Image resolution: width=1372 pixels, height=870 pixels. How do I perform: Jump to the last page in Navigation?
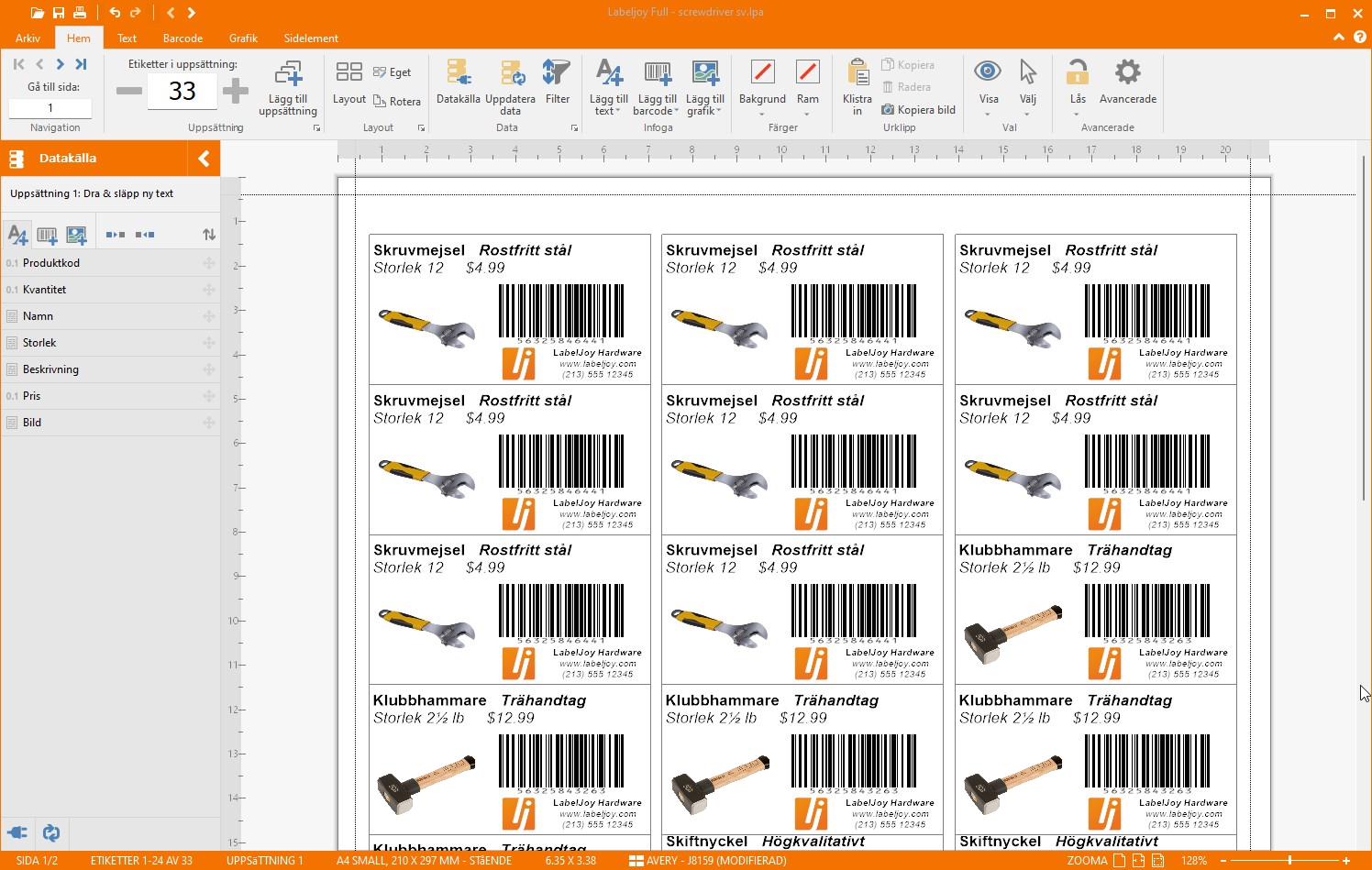[x=81, y=64]
